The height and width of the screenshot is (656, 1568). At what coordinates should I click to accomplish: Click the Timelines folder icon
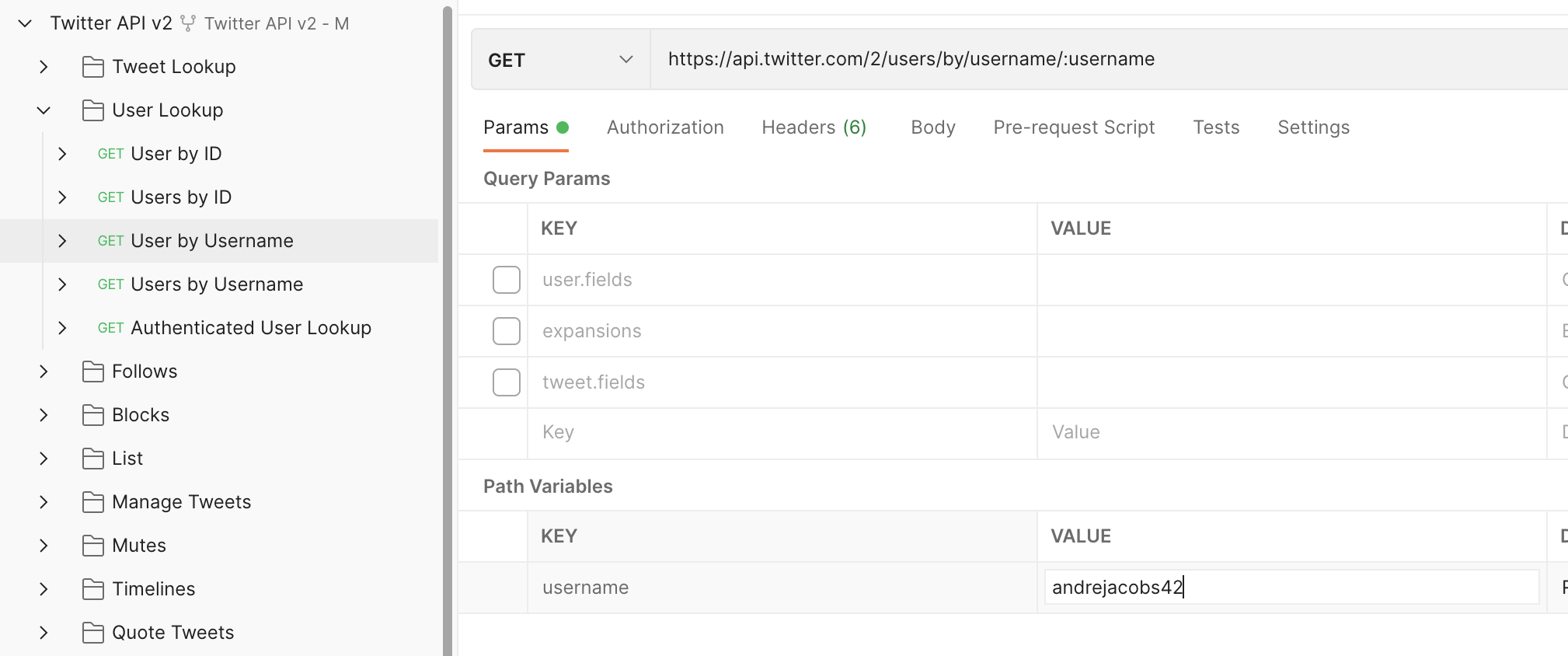click(93, 589)
